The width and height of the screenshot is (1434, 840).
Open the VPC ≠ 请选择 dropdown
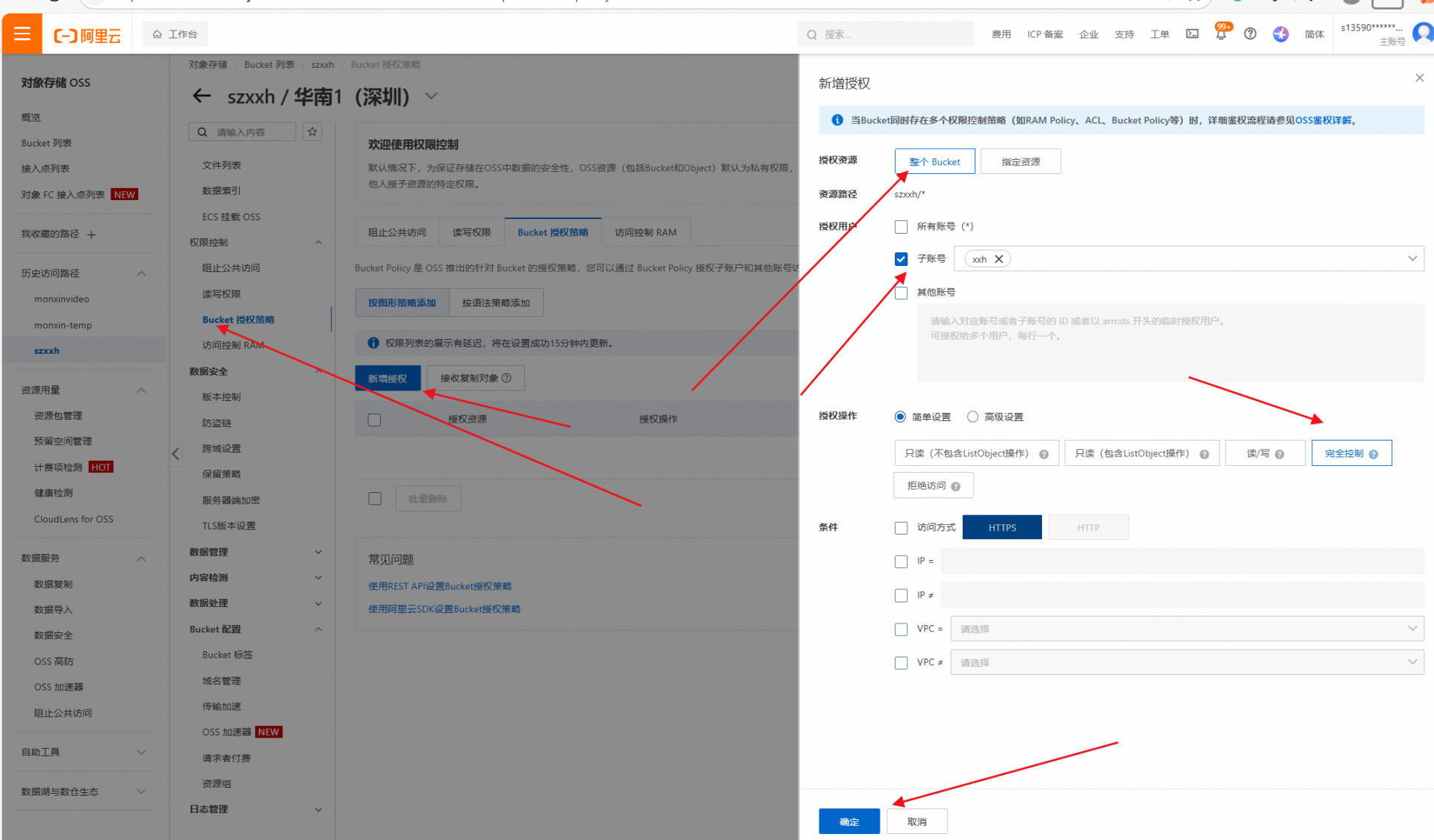pyautogui.click(x=1187, y=662)
